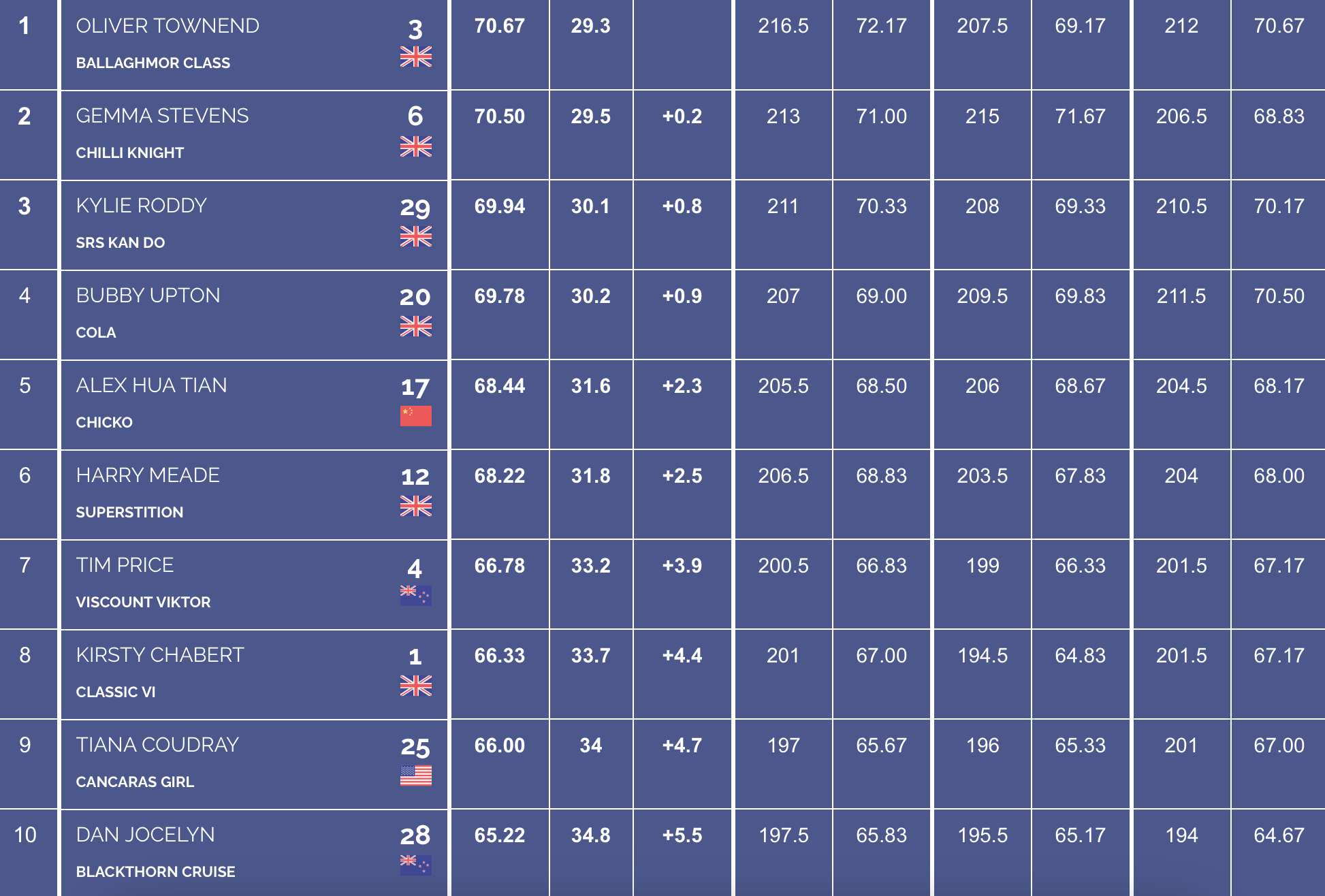
Task: Click Oliver Townend's British flag icon
Action: [415, 57]
